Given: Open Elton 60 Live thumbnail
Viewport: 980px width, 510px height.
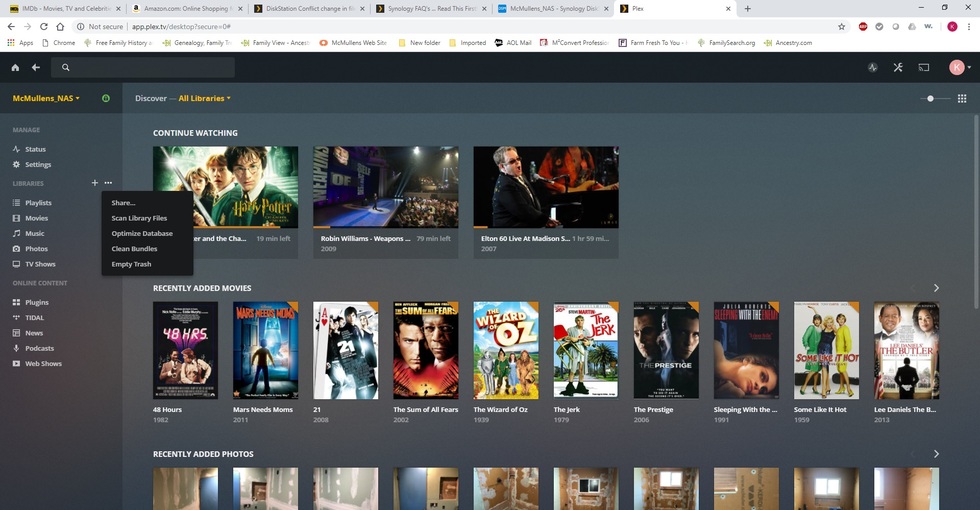Looking at the screenshot, I should tap(546, 187).
